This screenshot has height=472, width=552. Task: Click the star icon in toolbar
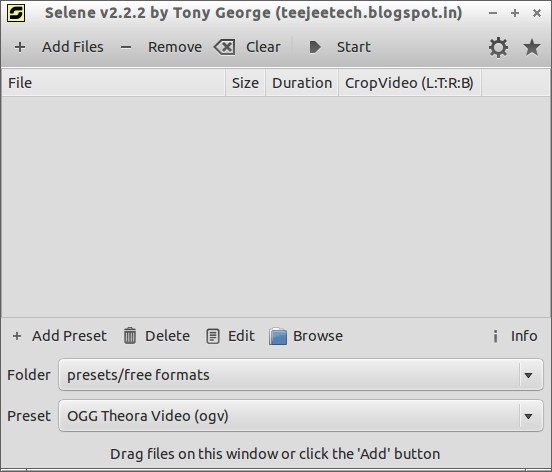point(532,48)
